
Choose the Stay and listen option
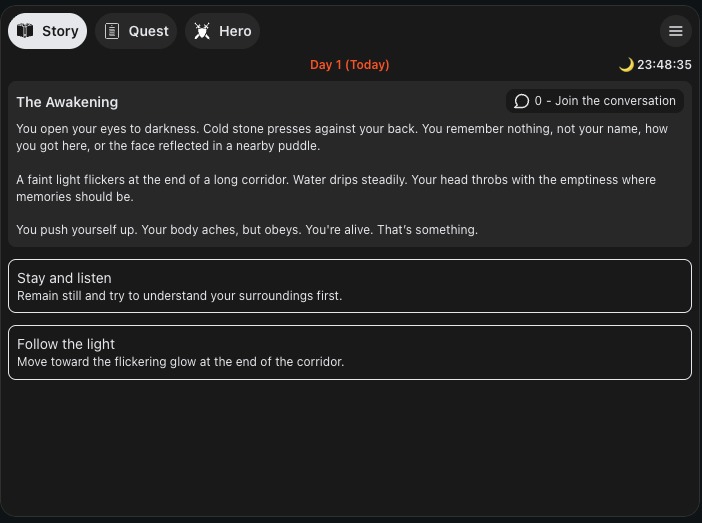coord(350,286)
